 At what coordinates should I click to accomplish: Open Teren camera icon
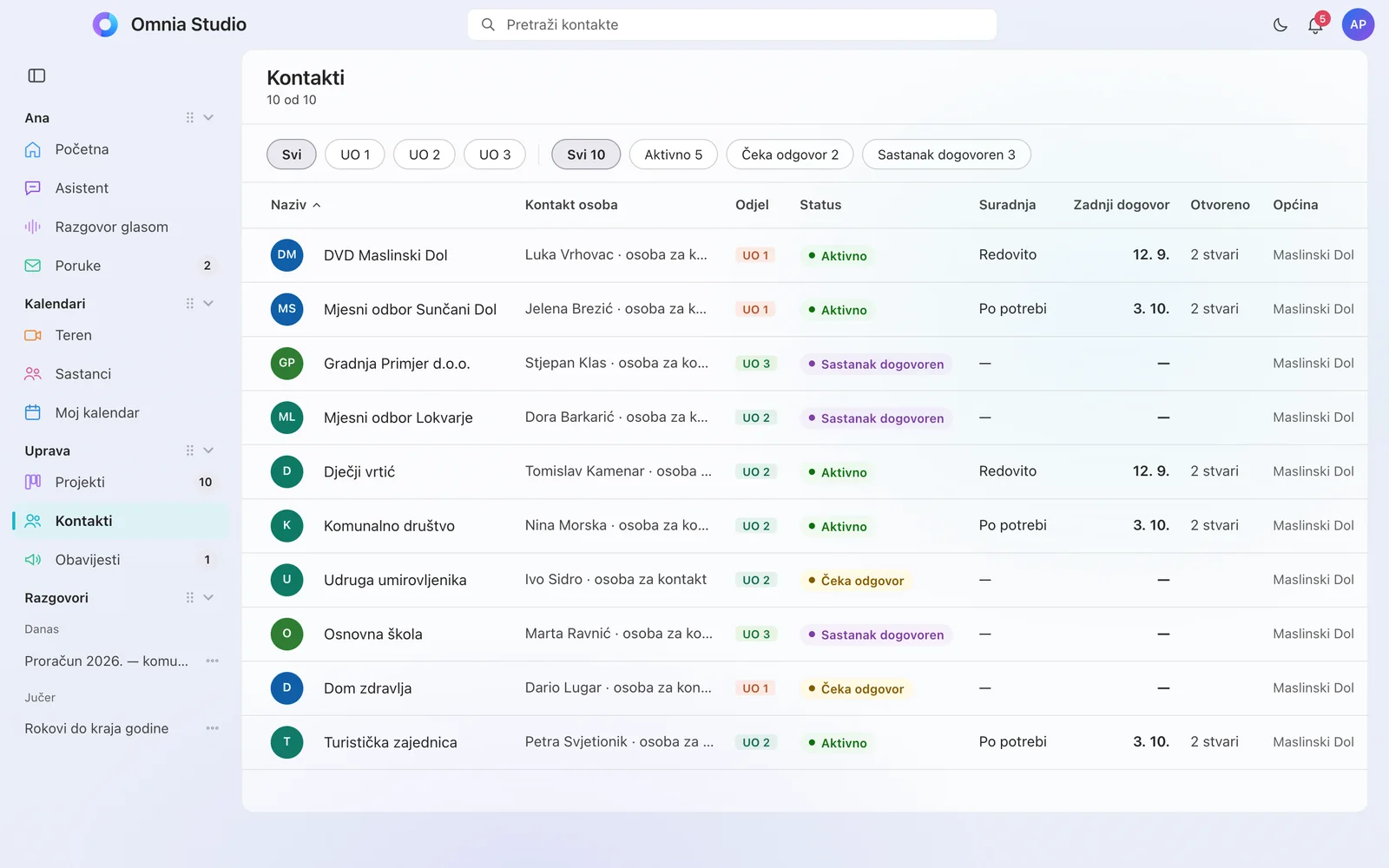pyautogui.click(x=33, y=335)
